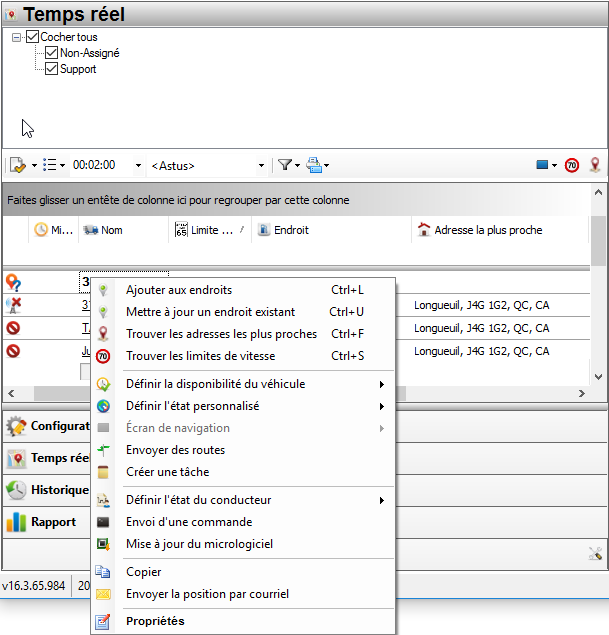Click the print icon in toolbar
This screenshot has width=609, height=635.
coord(313,165)
